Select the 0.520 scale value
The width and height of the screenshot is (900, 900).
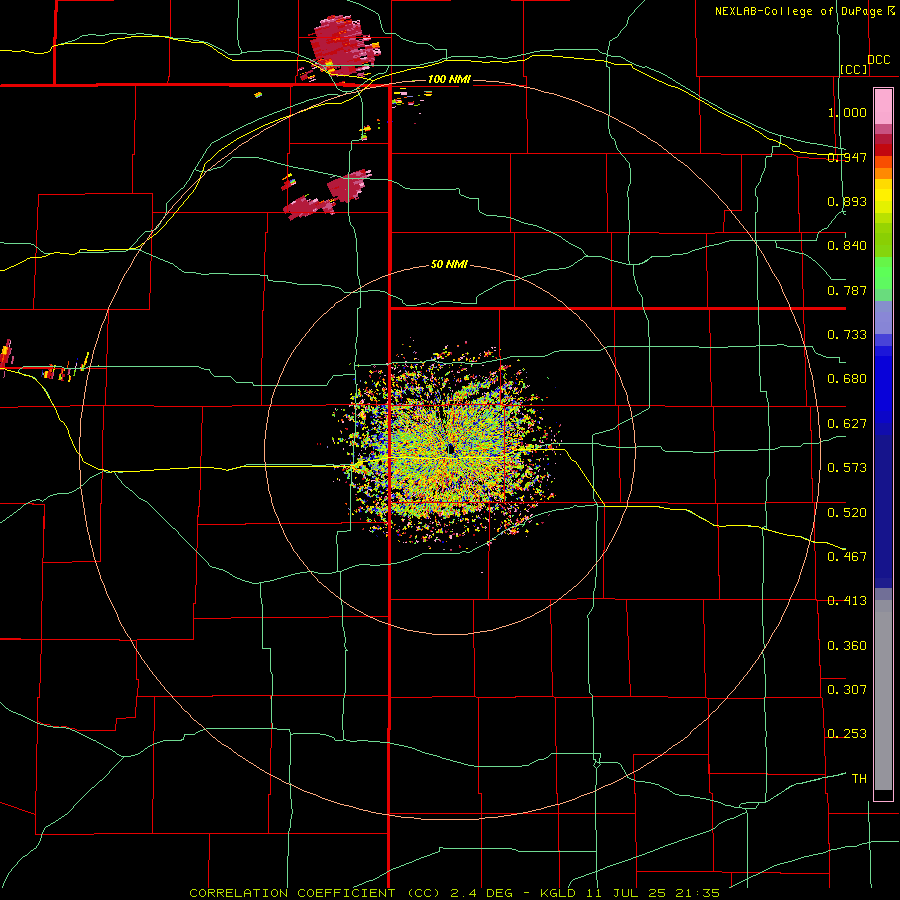click(847, 512)
